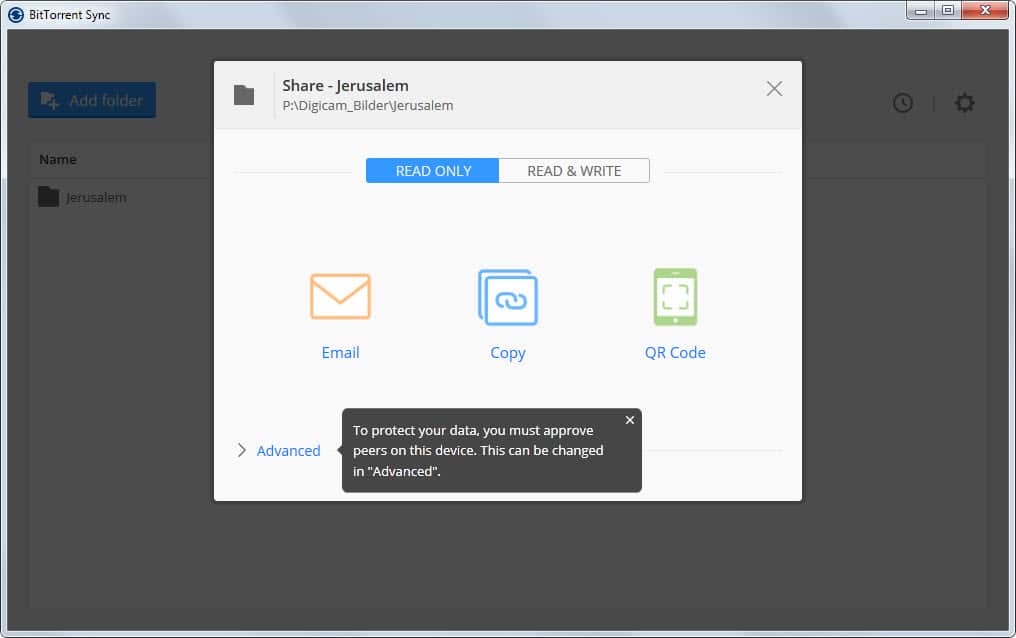1016x638 pixels.
Task: Dismiss the peer approval tooltip
Action: [x=630, y=420]
